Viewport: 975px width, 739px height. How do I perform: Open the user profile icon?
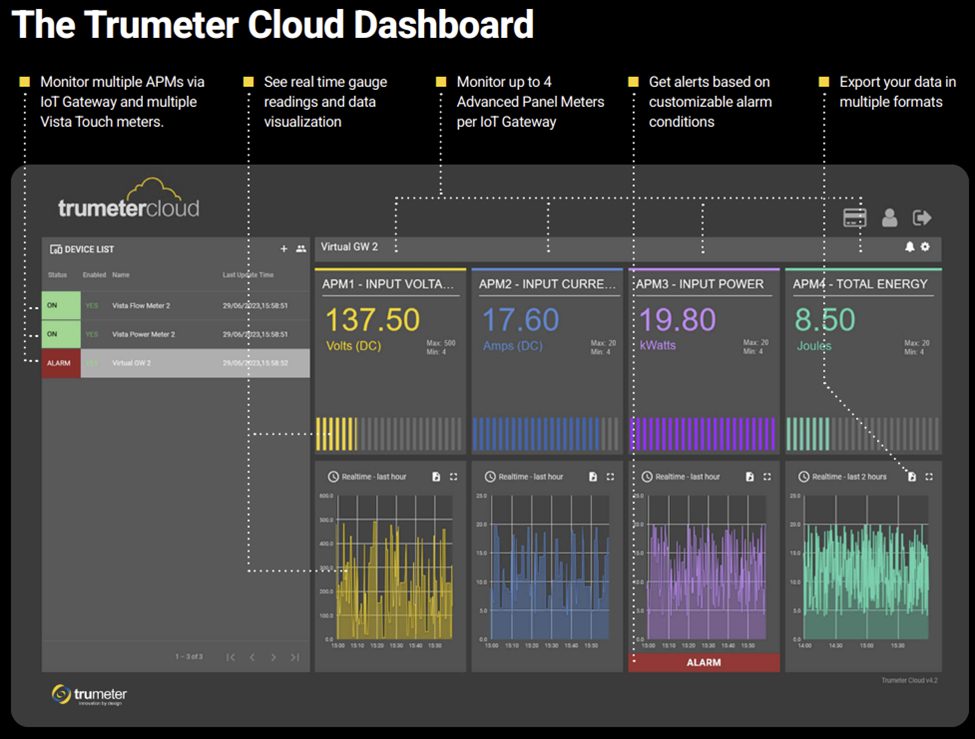(889, 218)
